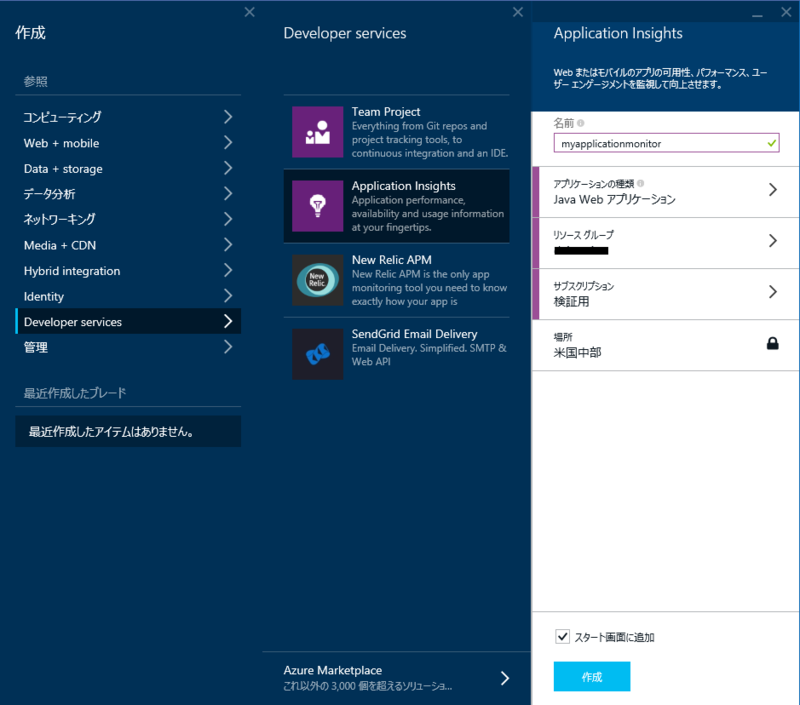Click the Team Project icon
The width and height of the screenshot is (800, 705).
317,132
